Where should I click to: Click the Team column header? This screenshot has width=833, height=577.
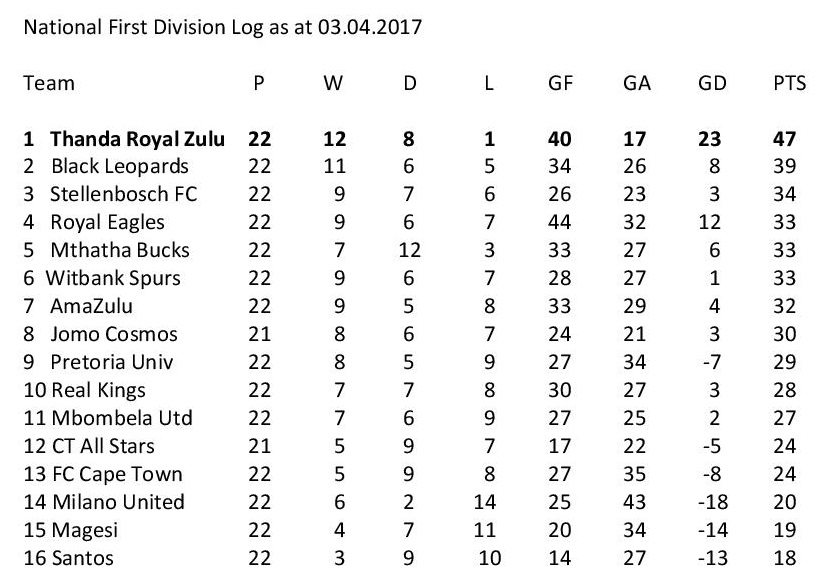point(48,83)
